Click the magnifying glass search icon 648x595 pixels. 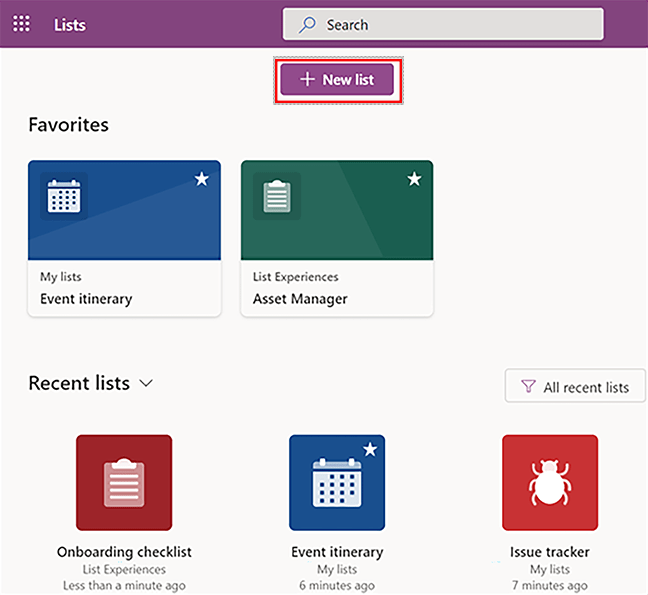308,25
